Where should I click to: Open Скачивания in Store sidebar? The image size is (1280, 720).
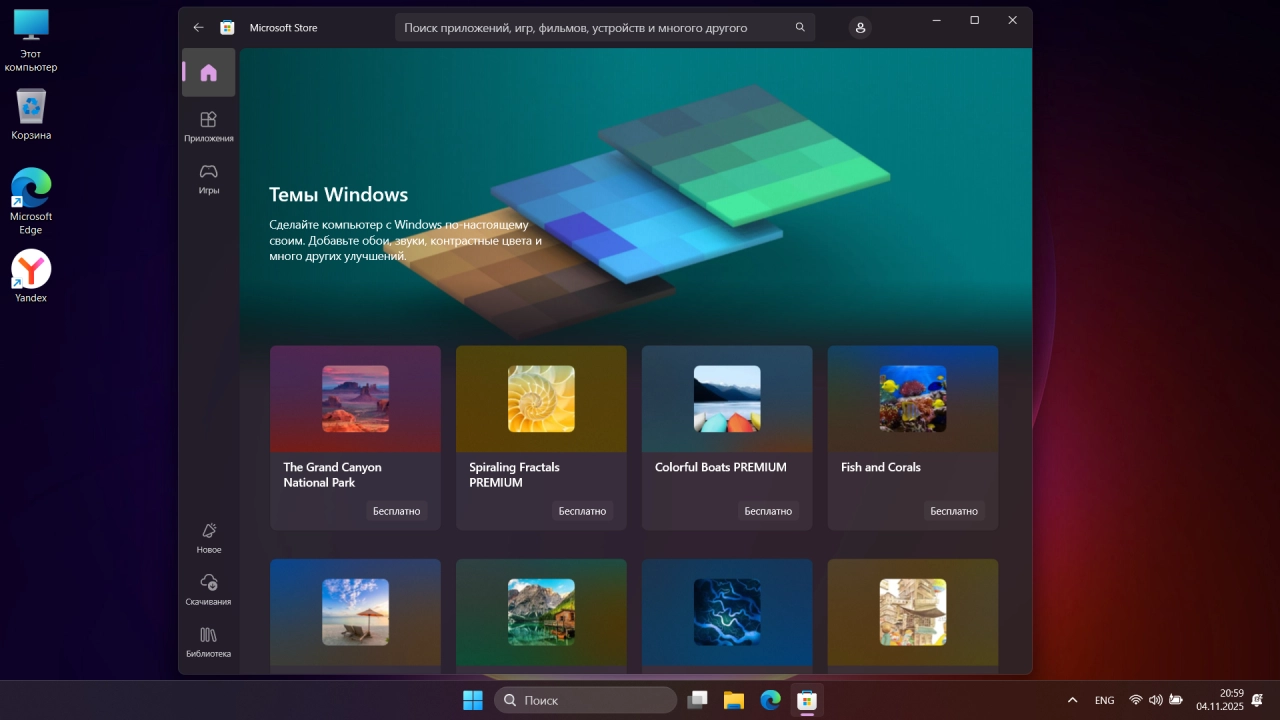[208, 589]
